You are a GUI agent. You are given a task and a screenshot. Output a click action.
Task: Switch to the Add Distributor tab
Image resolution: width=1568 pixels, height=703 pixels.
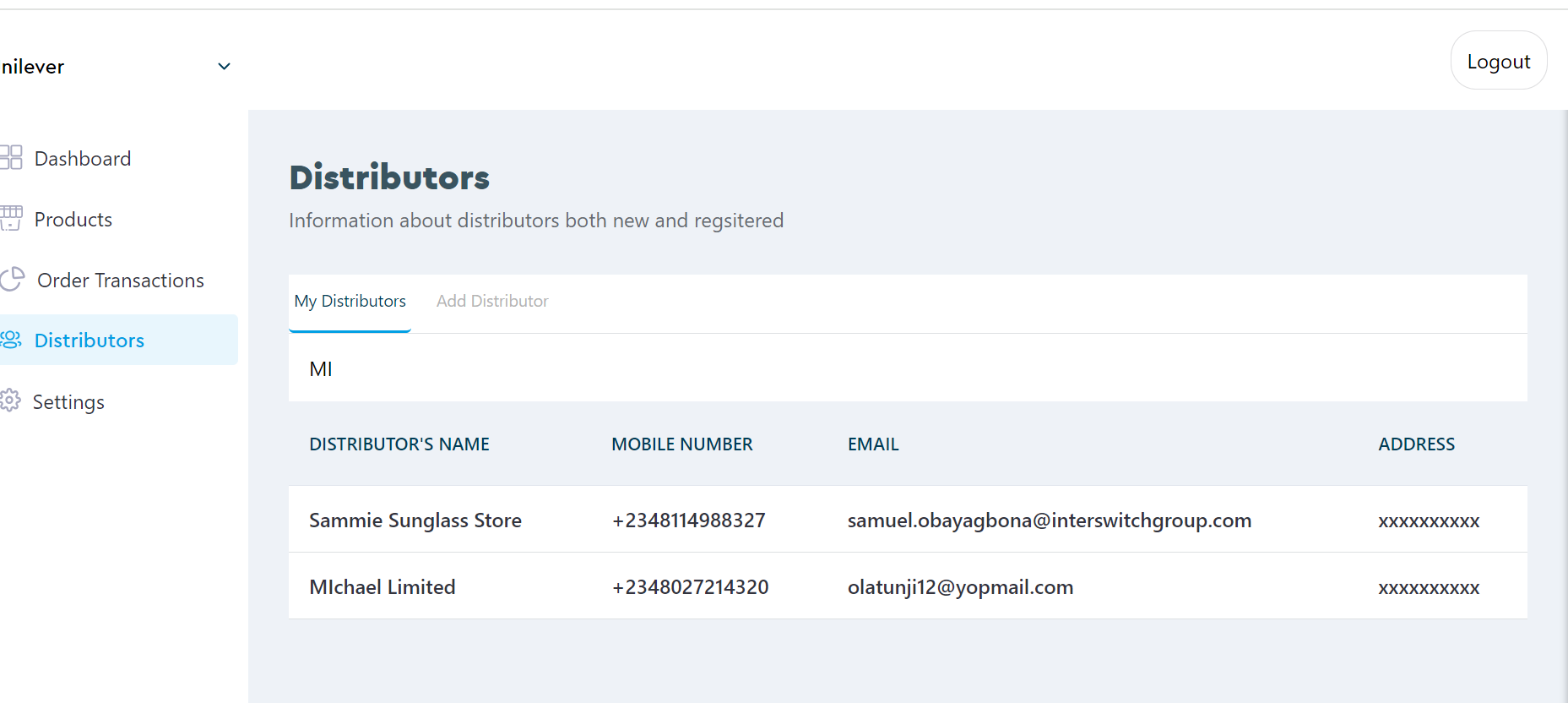click(491, 302)
